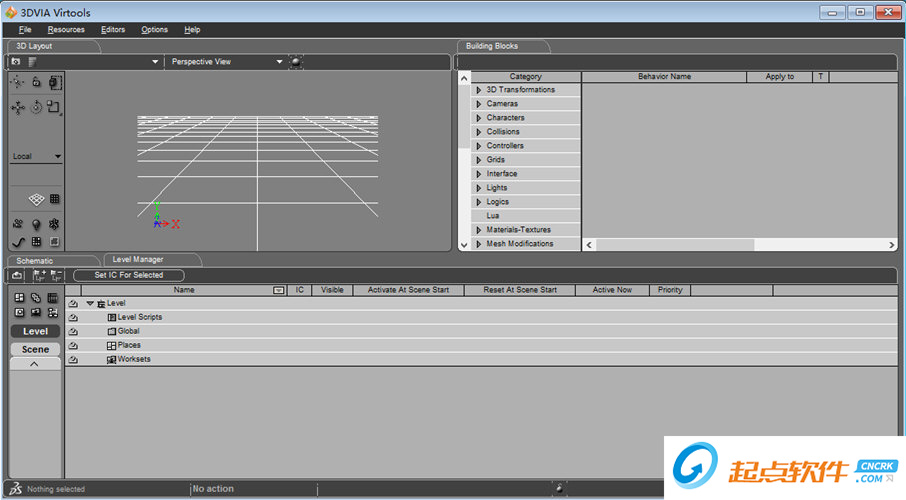This screenshot has width=906, height=500.
Task: Click the Level button
Action: (35, 331)
